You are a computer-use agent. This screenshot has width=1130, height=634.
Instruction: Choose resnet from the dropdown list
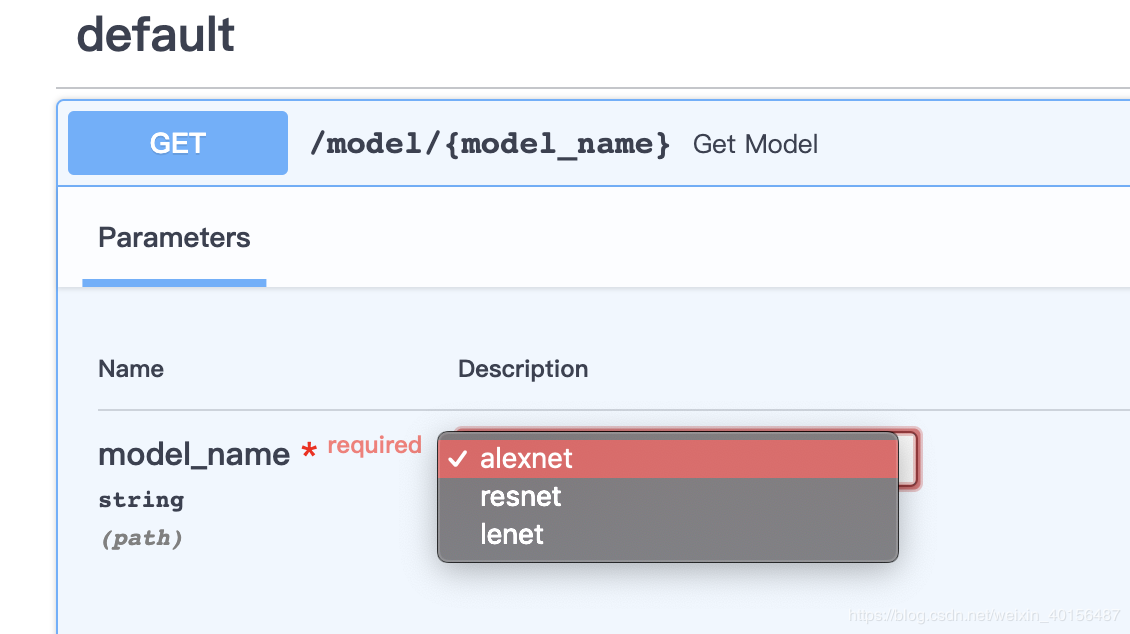pyautogui.click(x=521, y=497)
